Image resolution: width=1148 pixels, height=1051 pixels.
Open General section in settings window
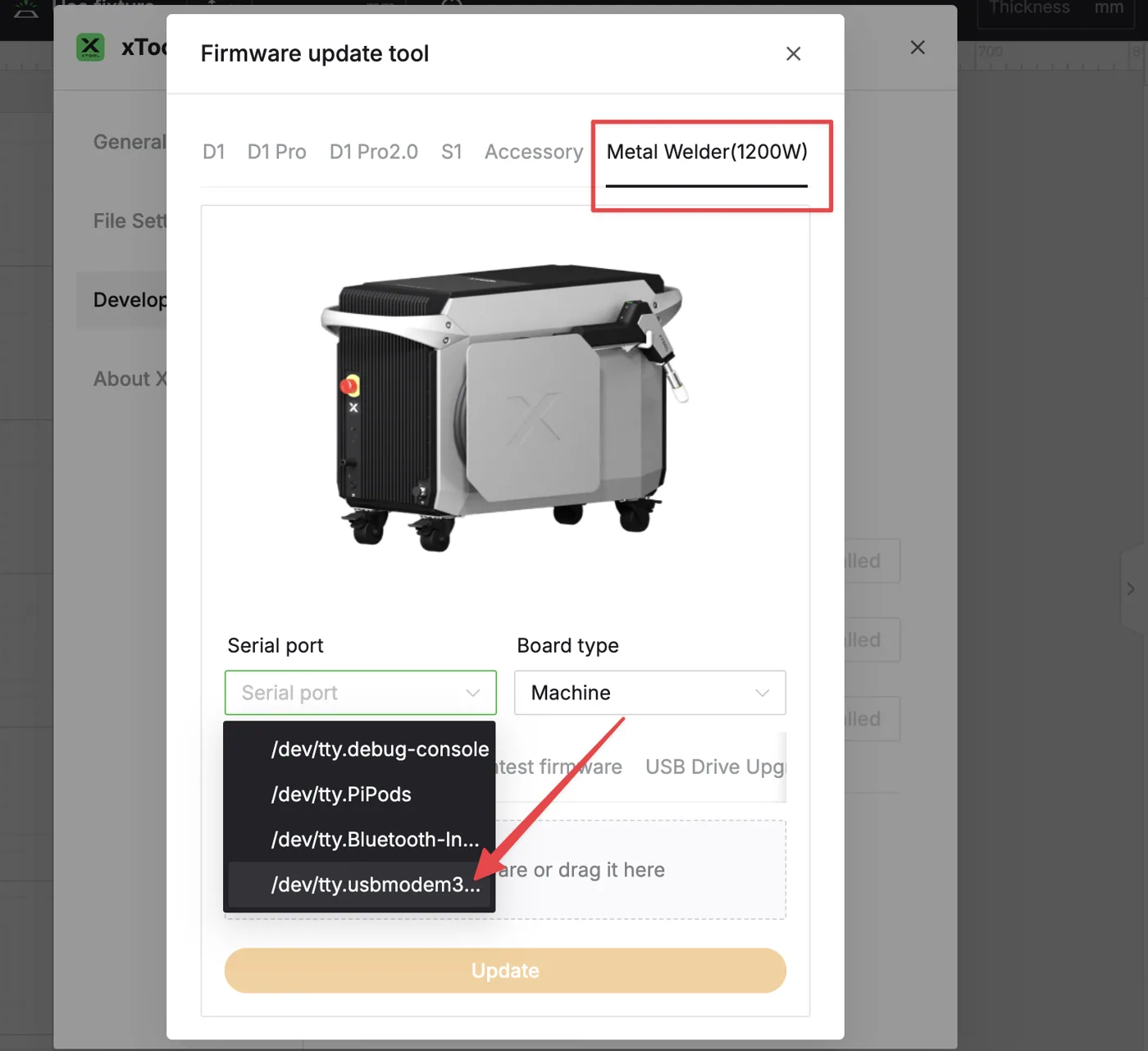tap(130, 142)
